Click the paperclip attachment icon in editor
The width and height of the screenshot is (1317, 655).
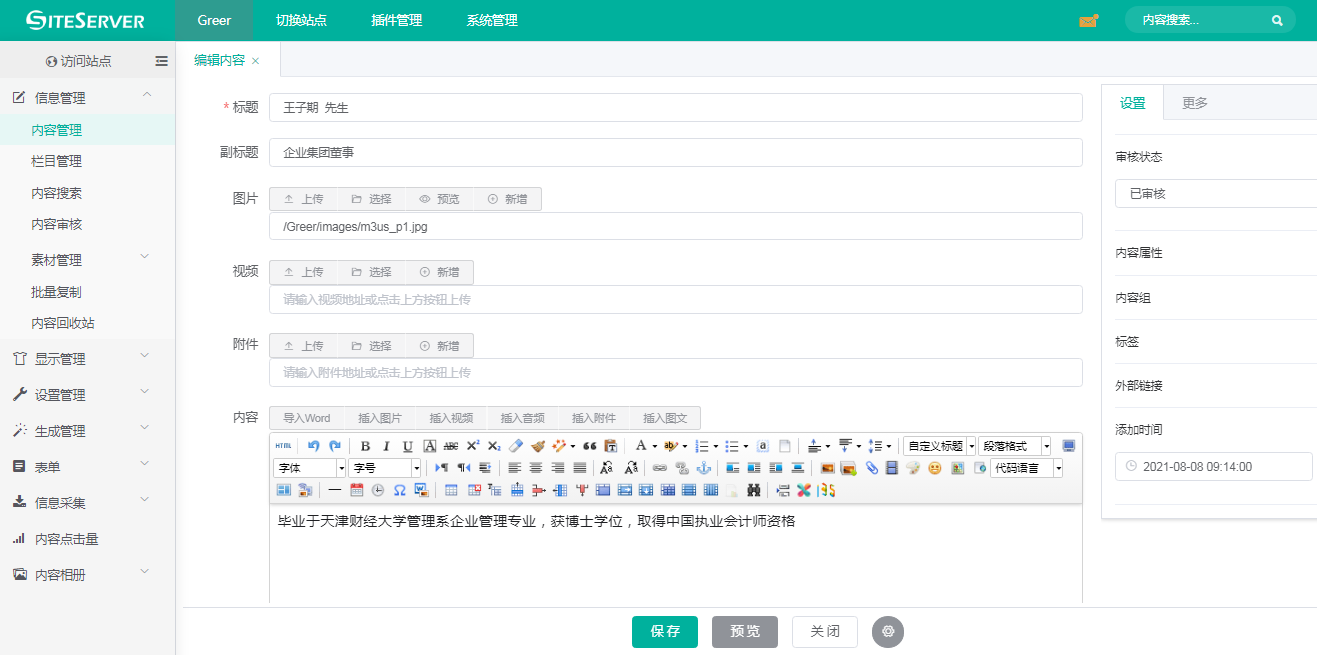tap(872, 468)
